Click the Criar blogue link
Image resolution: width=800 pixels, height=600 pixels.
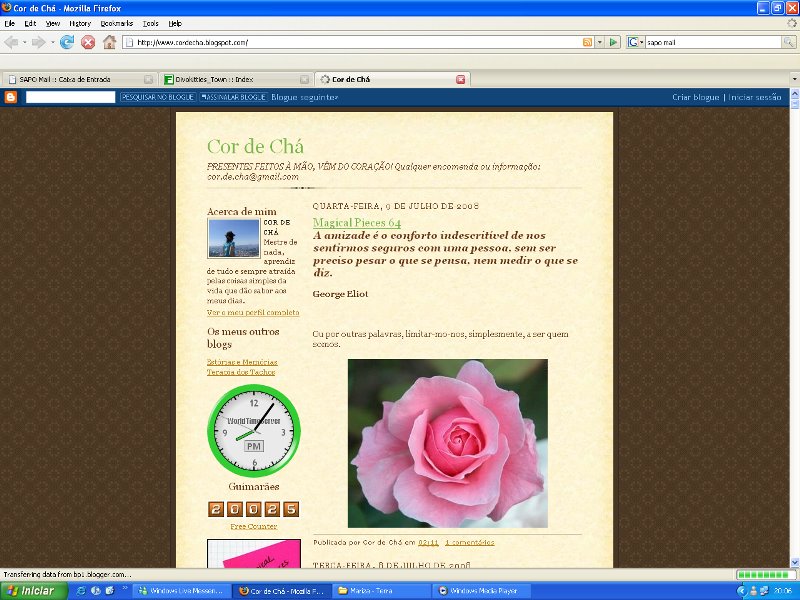tap(695, 97)
